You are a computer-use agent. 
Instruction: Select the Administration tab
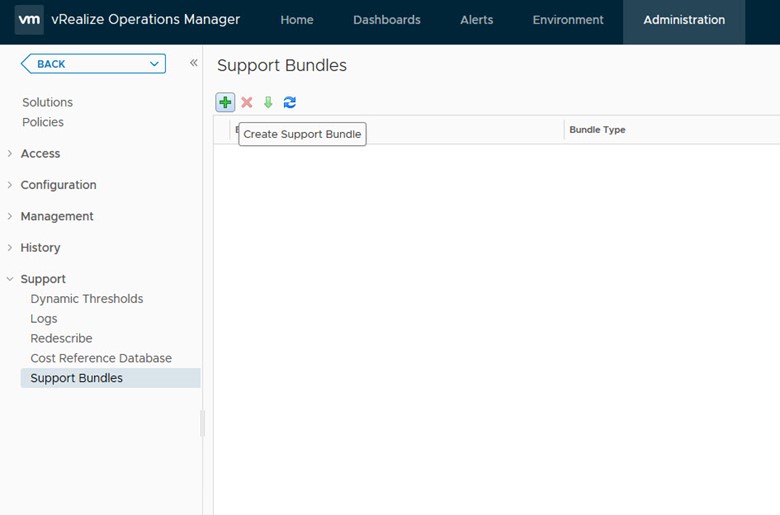coord(684,22)
